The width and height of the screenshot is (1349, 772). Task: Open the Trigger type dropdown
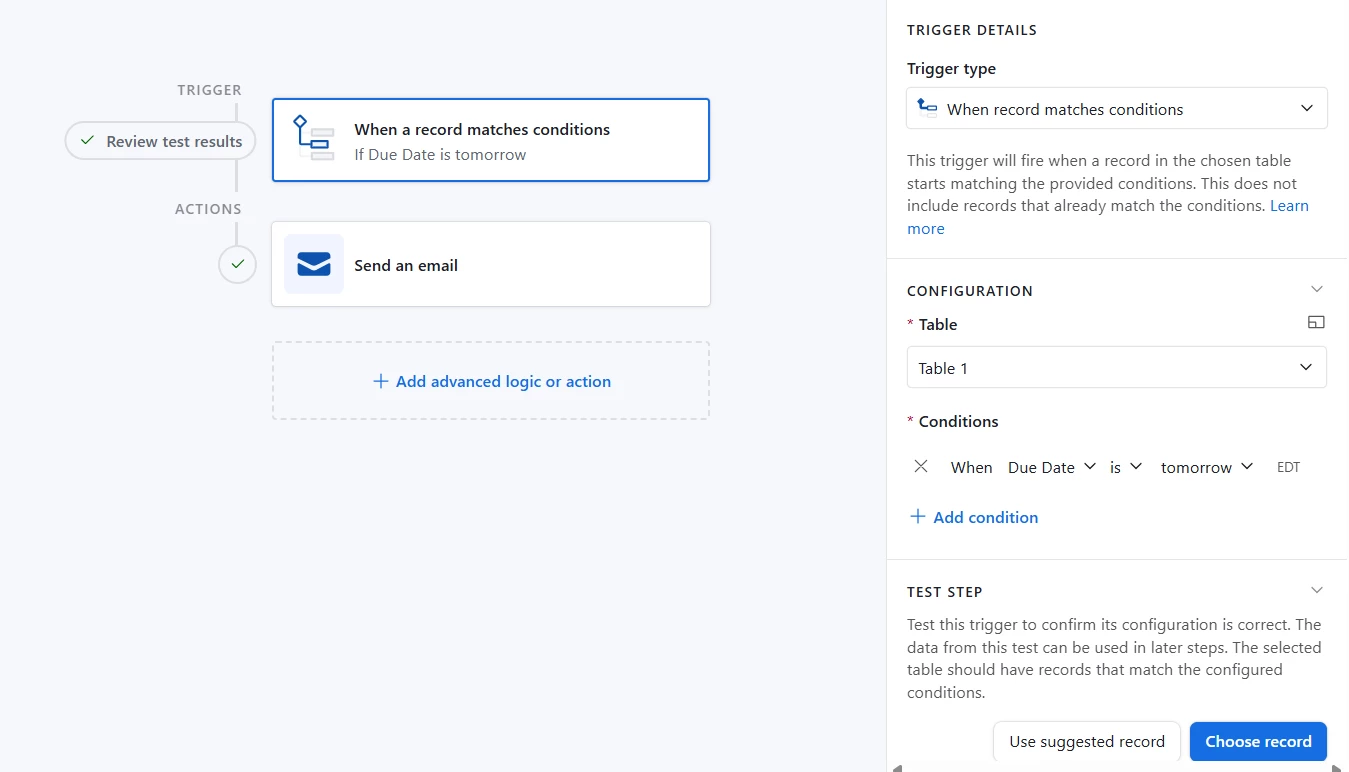[x=1116, y=109]
